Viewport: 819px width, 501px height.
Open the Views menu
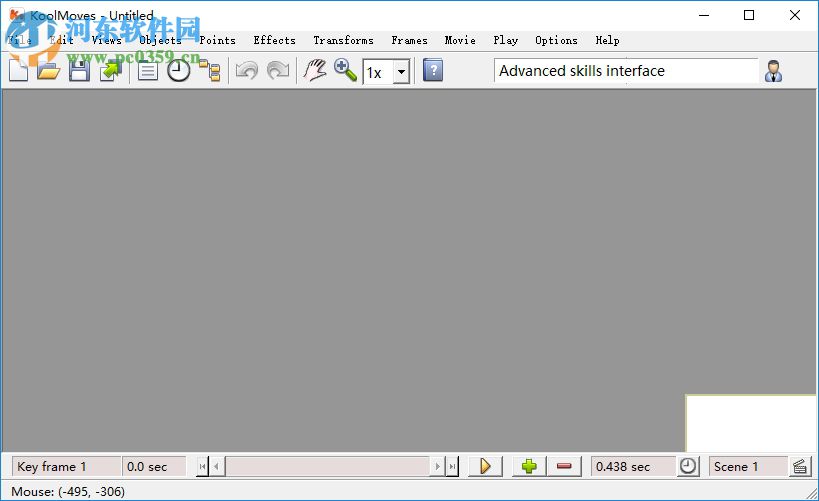pos(107,40)
